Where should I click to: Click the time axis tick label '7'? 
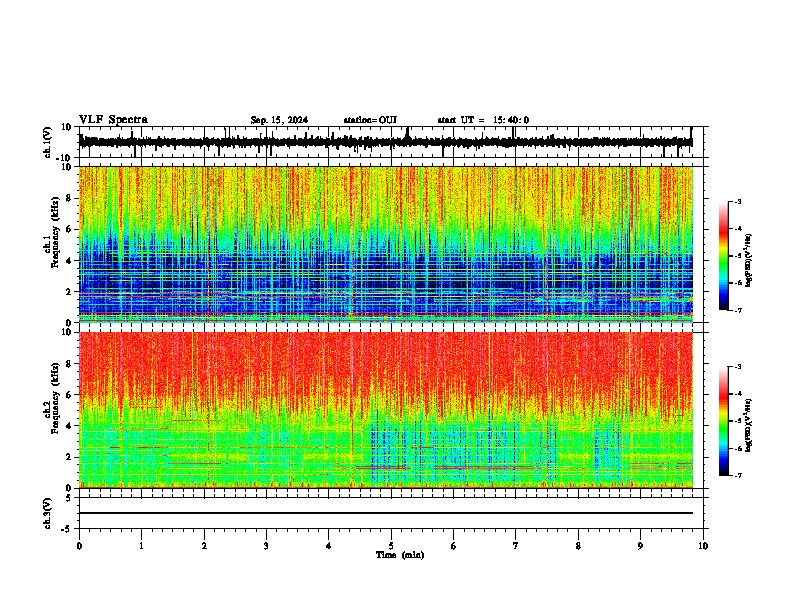(516, 546)
